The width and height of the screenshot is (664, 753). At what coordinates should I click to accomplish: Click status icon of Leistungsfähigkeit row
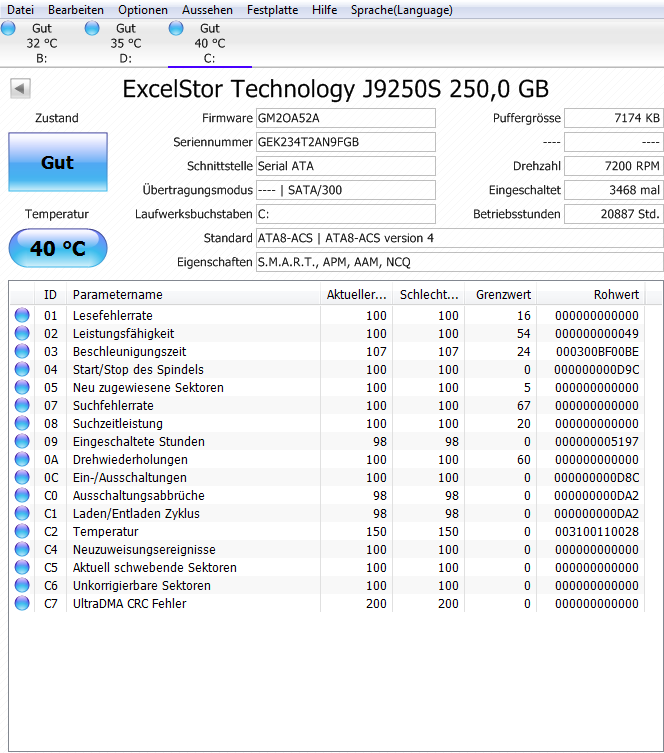pyautogui.click(x=22, y=333)
